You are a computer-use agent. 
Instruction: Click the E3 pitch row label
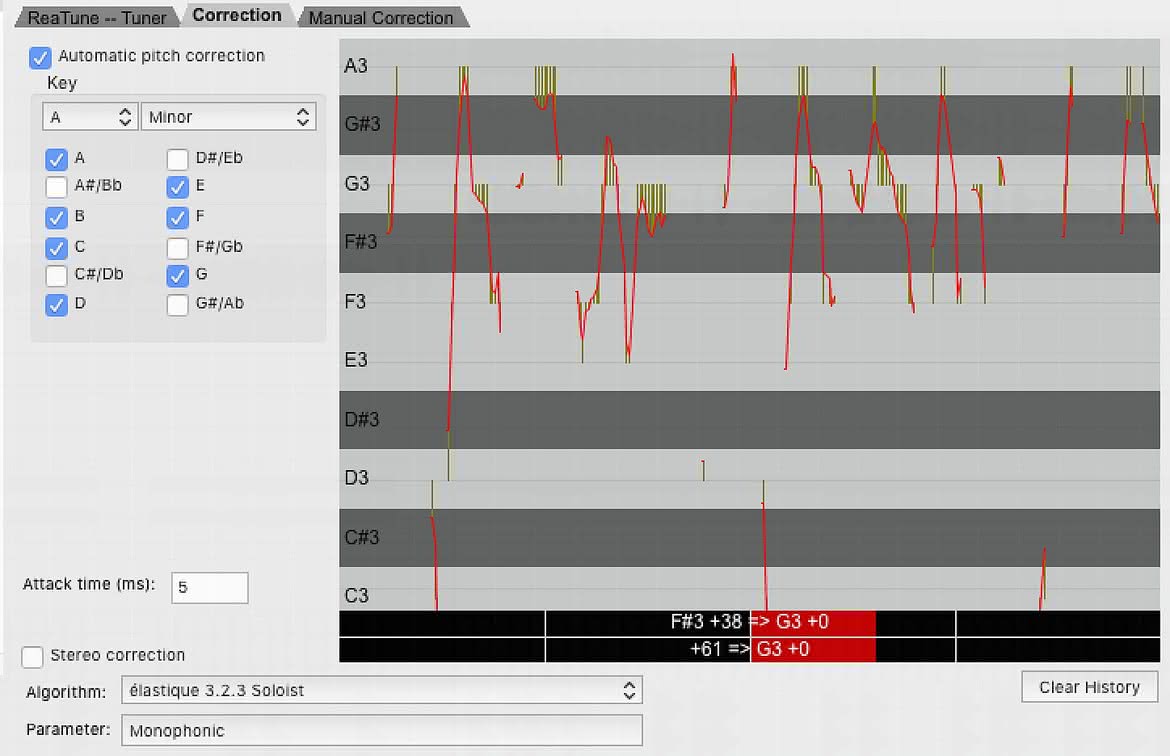356,360
